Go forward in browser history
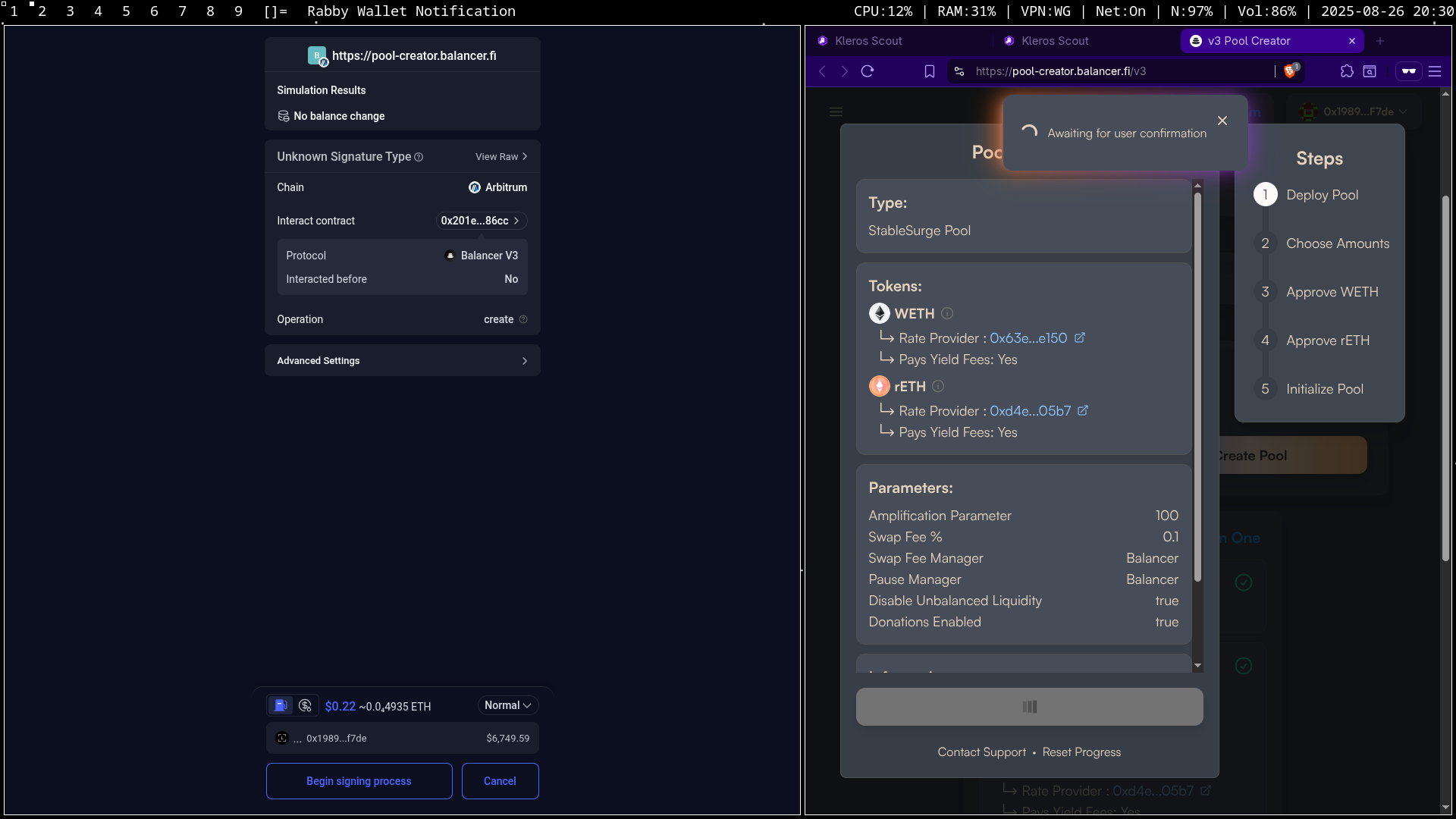This screenshot has height=819, width=1456. point(845,71)
